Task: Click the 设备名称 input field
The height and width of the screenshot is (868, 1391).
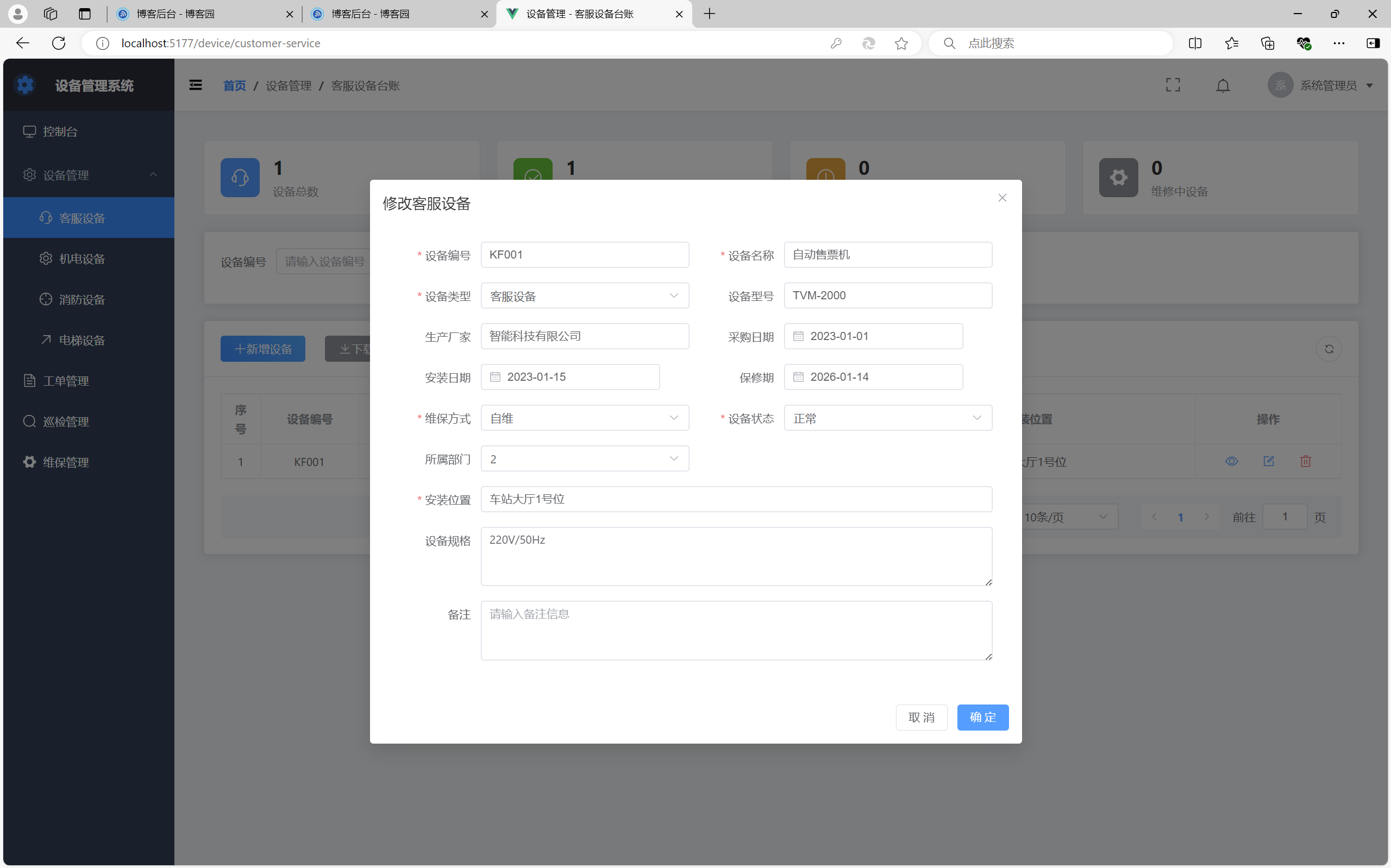Action: [887, 255]
